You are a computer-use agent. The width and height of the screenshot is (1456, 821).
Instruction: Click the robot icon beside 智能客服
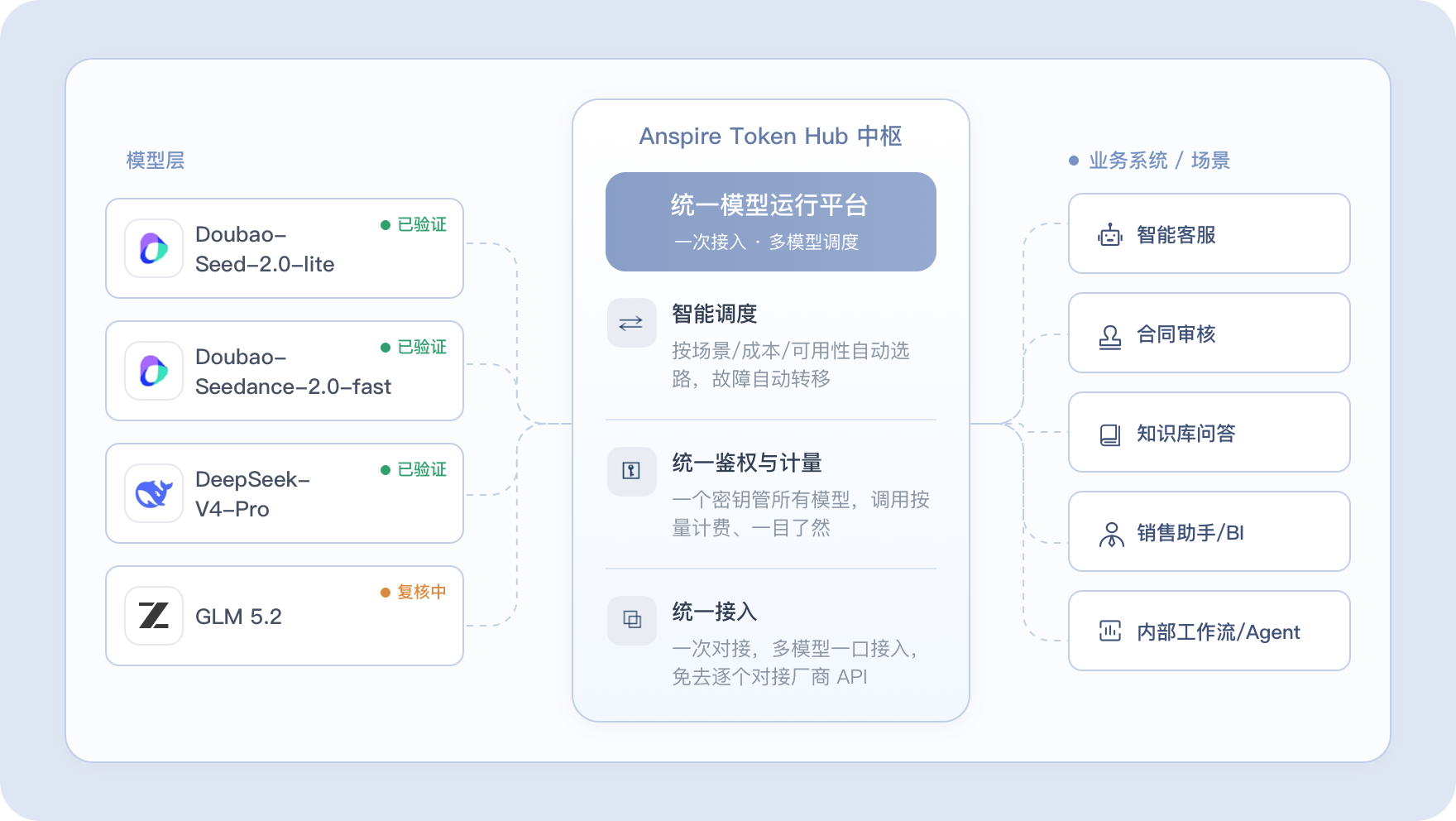point(1110,235)
